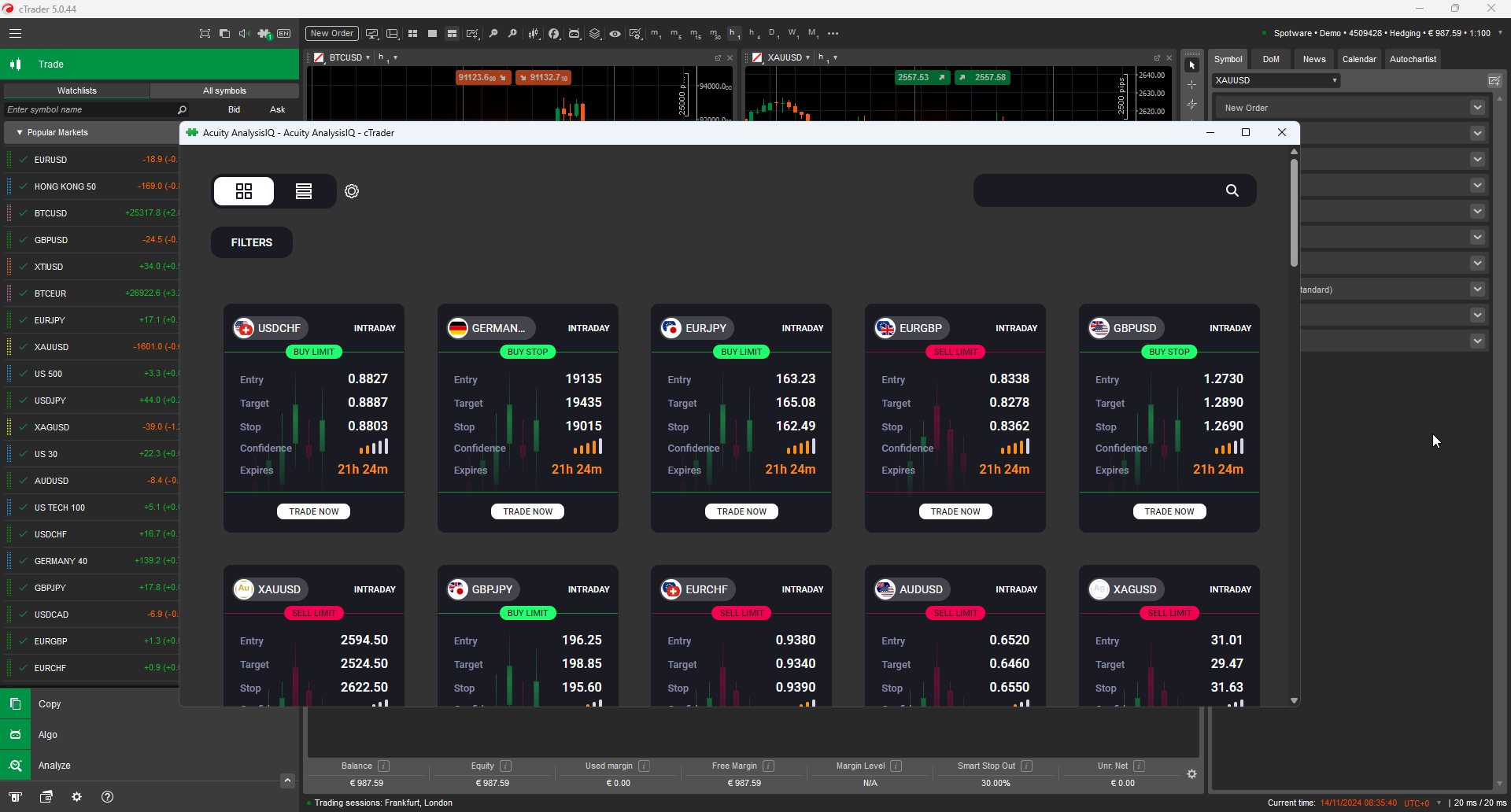The width and height of the screenshot is (1511, 812).
Task: Switch to the DoM tab
Action: pyautogui.click(x=1272, y=59)
